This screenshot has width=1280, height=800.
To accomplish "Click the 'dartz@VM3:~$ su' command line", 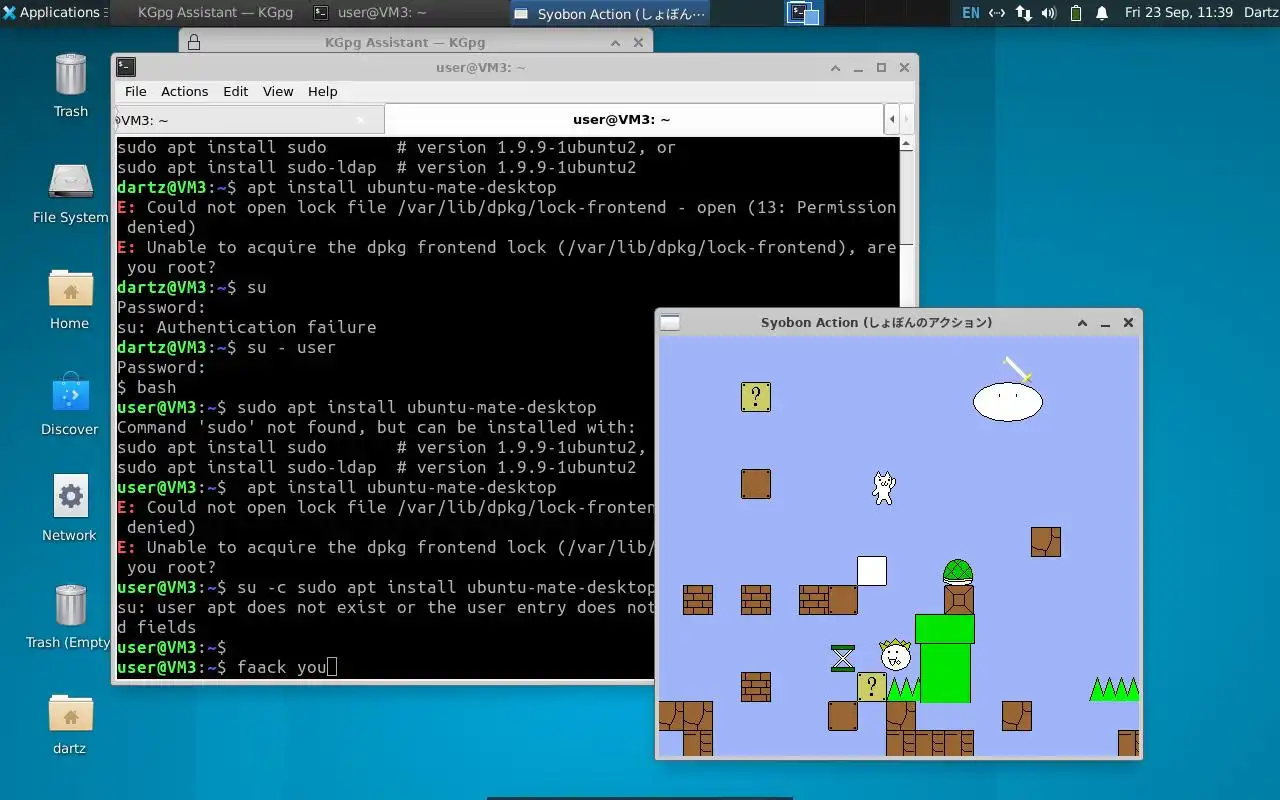I will 192,287.
